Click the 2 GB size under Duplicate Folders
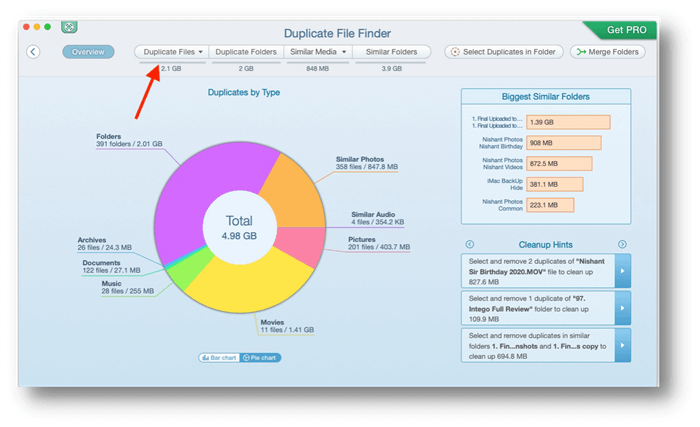 (246, 68)
